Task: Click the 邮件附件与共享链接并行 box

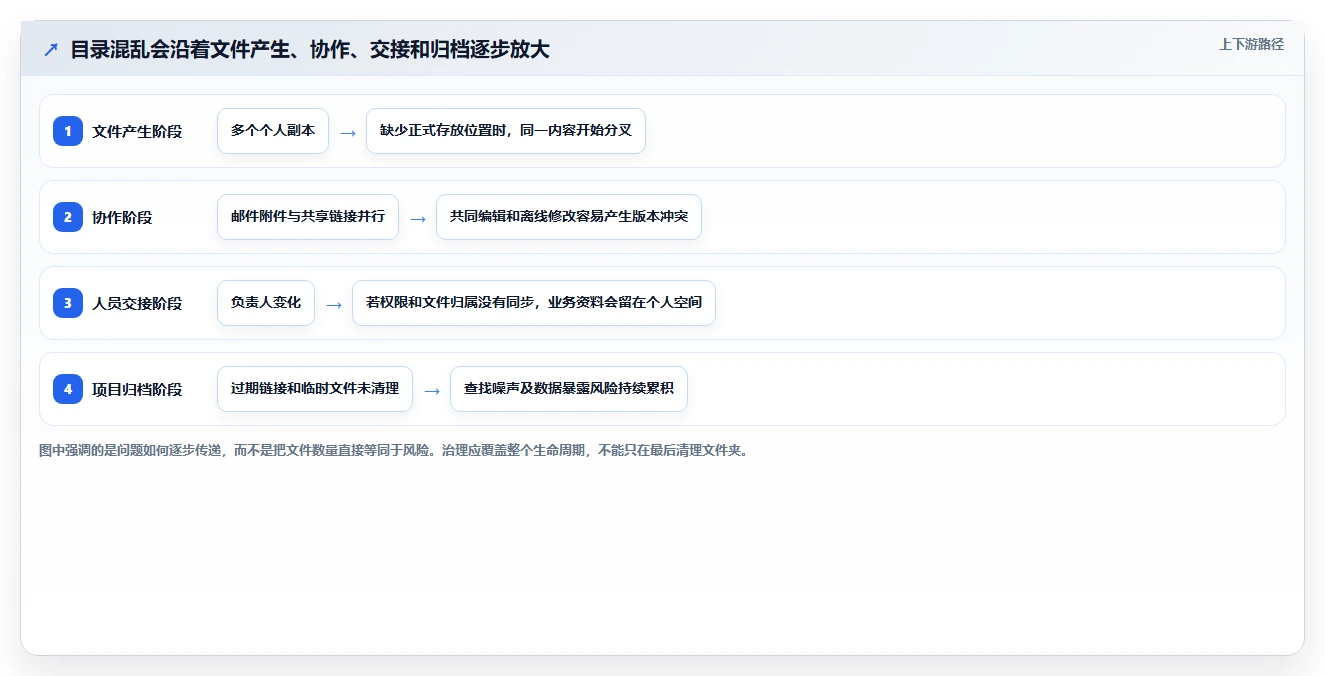Action: pos(308,217)
